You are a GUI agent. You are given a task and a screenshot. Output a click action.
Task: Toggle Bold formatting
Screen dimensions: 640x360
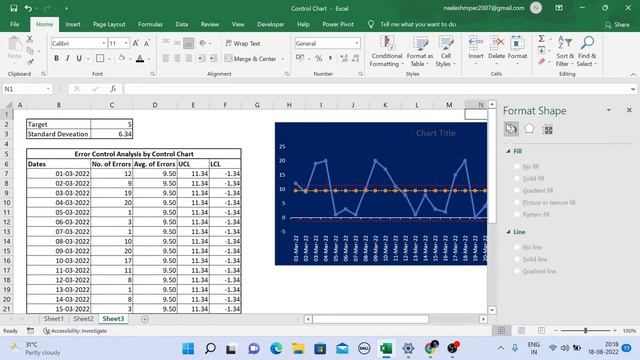coord(56,58)
